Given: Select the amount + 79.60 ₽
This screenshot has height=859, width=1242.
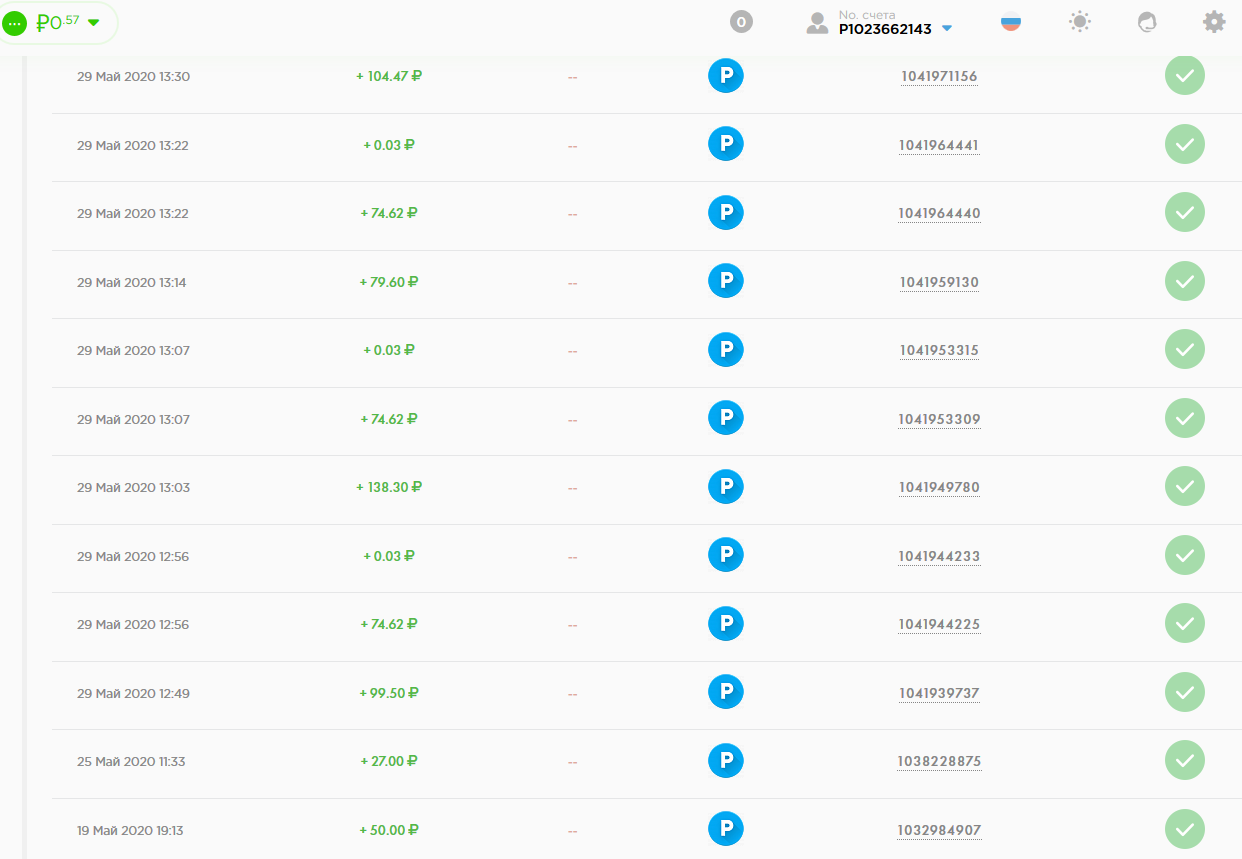Looking at the screenshot, I should [x=389, y=282].
